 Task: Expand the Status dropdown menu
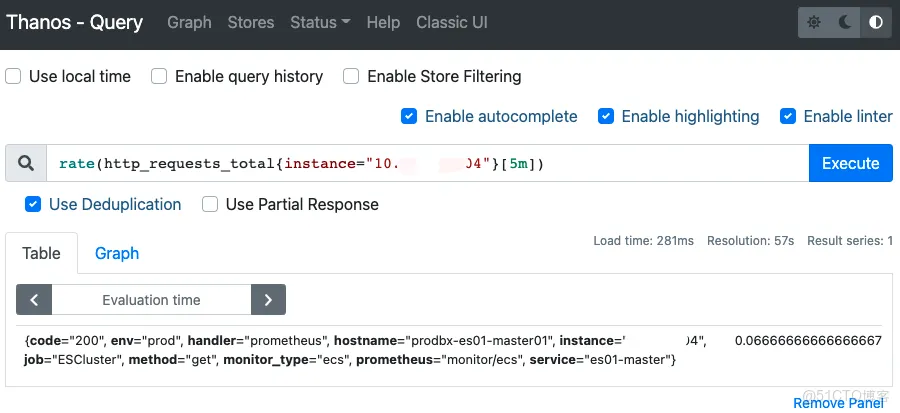click(320, 22)
